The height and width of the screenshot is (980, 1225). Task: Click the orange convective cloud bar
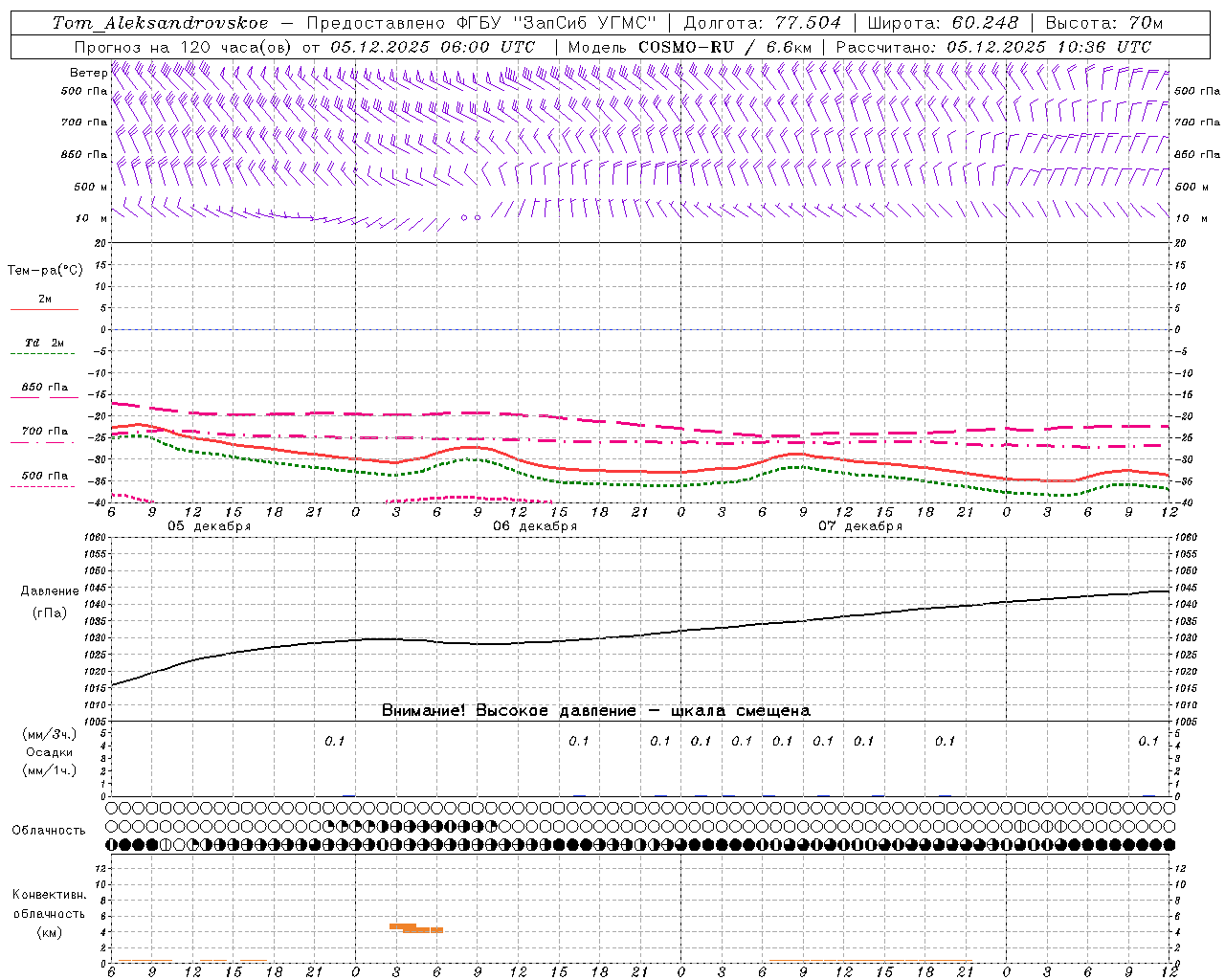[416, 927]
